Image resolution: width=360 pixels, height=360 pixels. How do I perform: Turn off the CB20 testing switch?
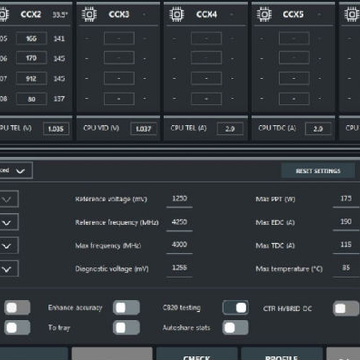click(235, 308)
